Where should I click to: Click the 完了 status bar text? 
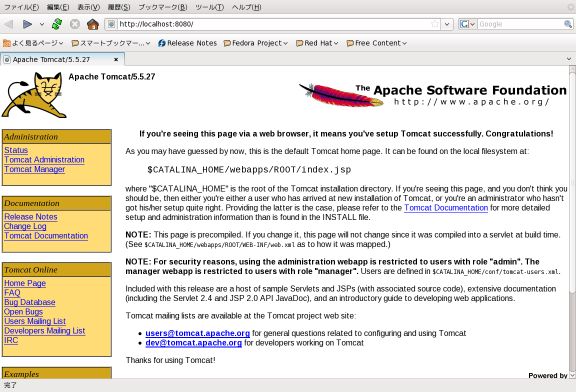10,385
